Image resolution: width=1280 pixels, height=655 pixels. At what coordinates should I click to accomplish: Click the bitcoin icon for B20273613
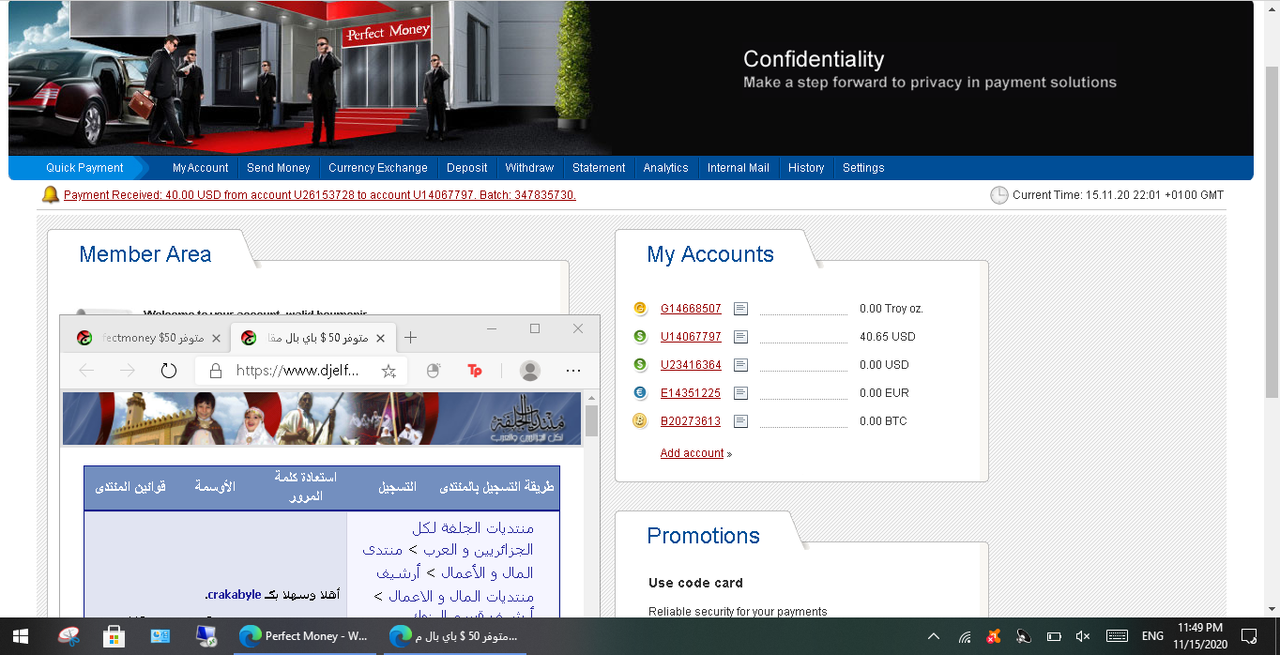(x=640, y=421)
